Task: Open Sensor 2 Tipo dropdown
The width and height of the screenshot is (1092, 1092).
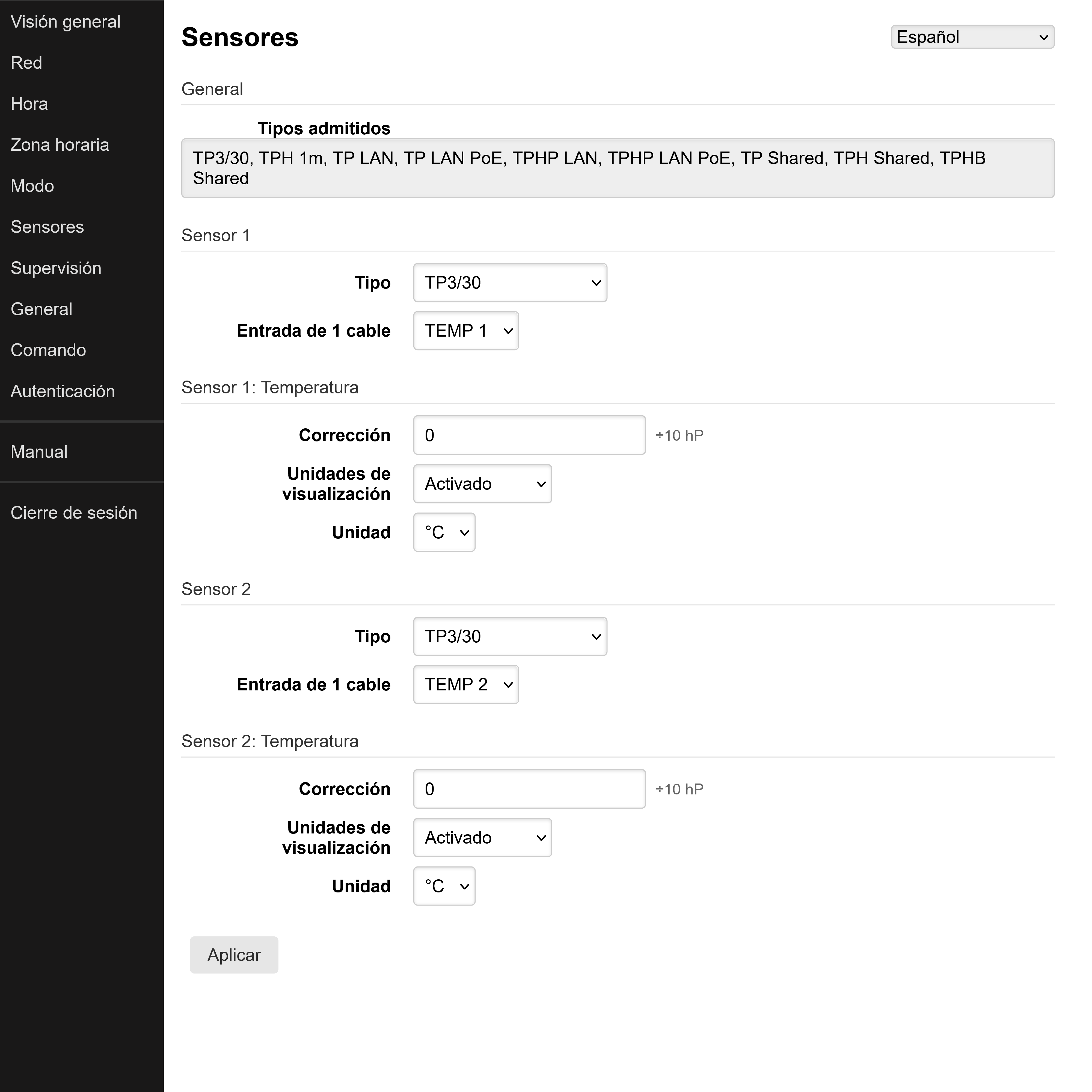Action: click(509, 636)
